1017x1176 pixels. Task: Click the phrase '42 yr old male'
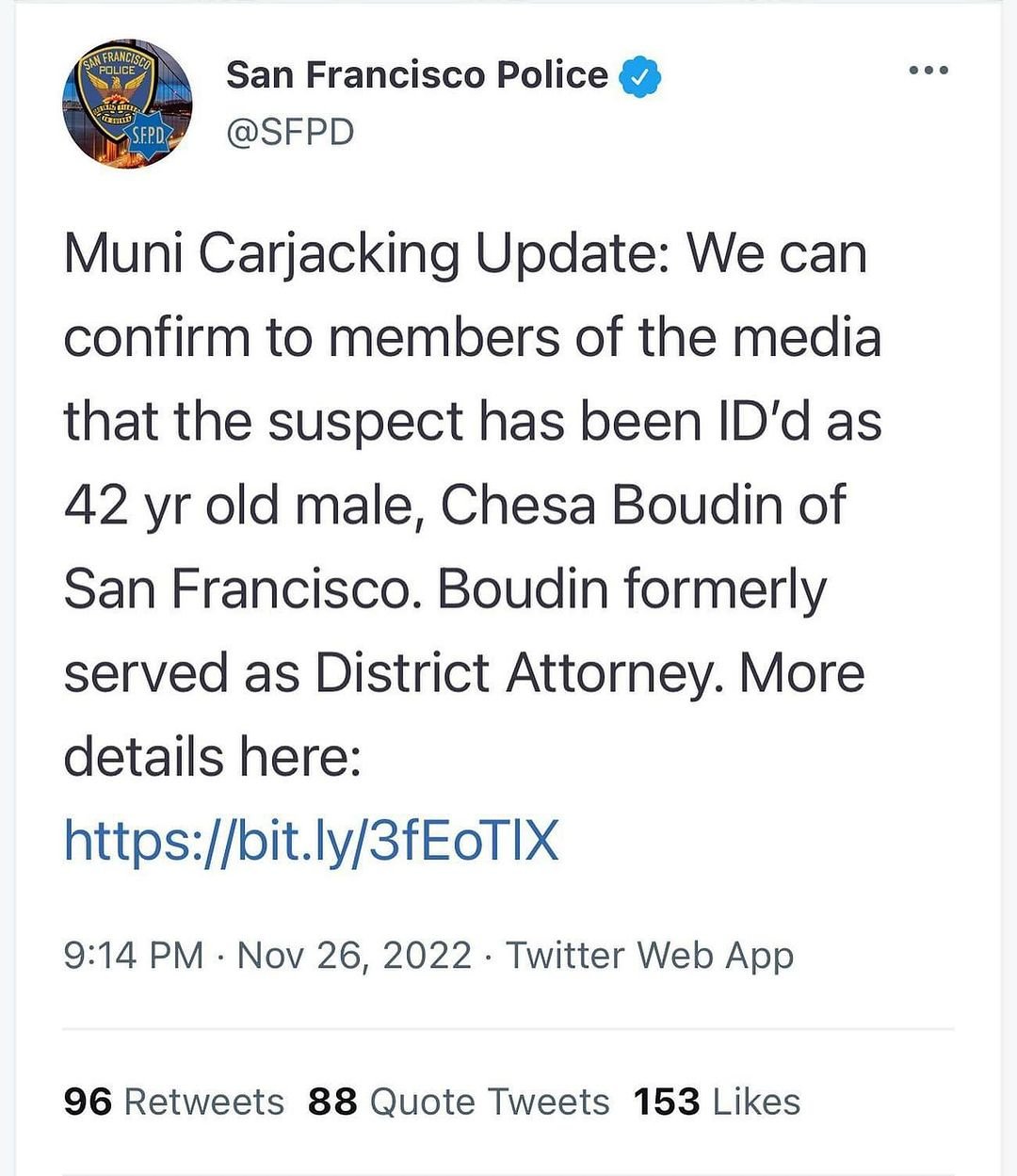coord(239,506)
